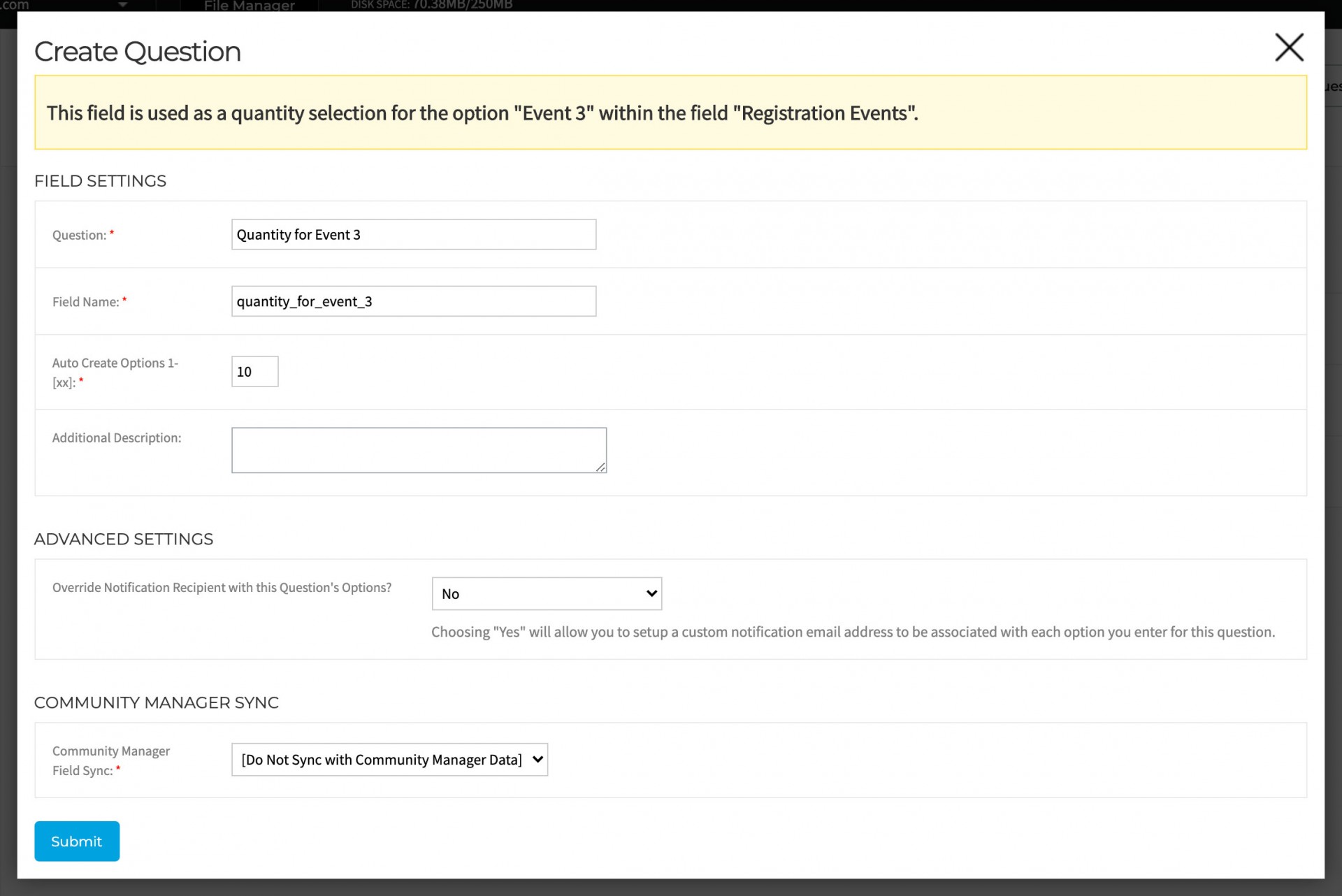Screen dimensions: 1342x896
Task: Click into the Question text field
Action: (413, 234)
